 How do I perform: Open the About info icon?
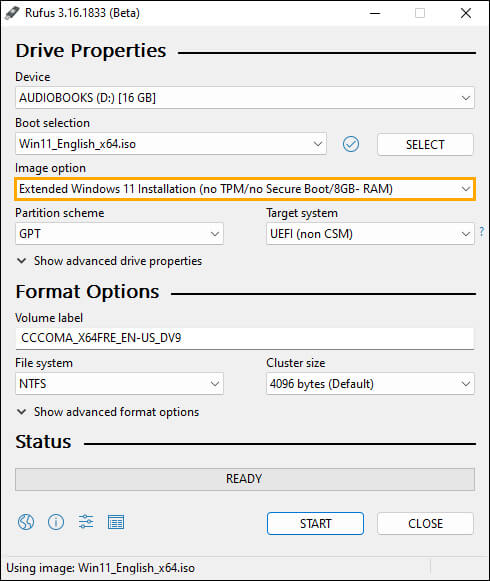pyautogui.click(x=56, y=522)
